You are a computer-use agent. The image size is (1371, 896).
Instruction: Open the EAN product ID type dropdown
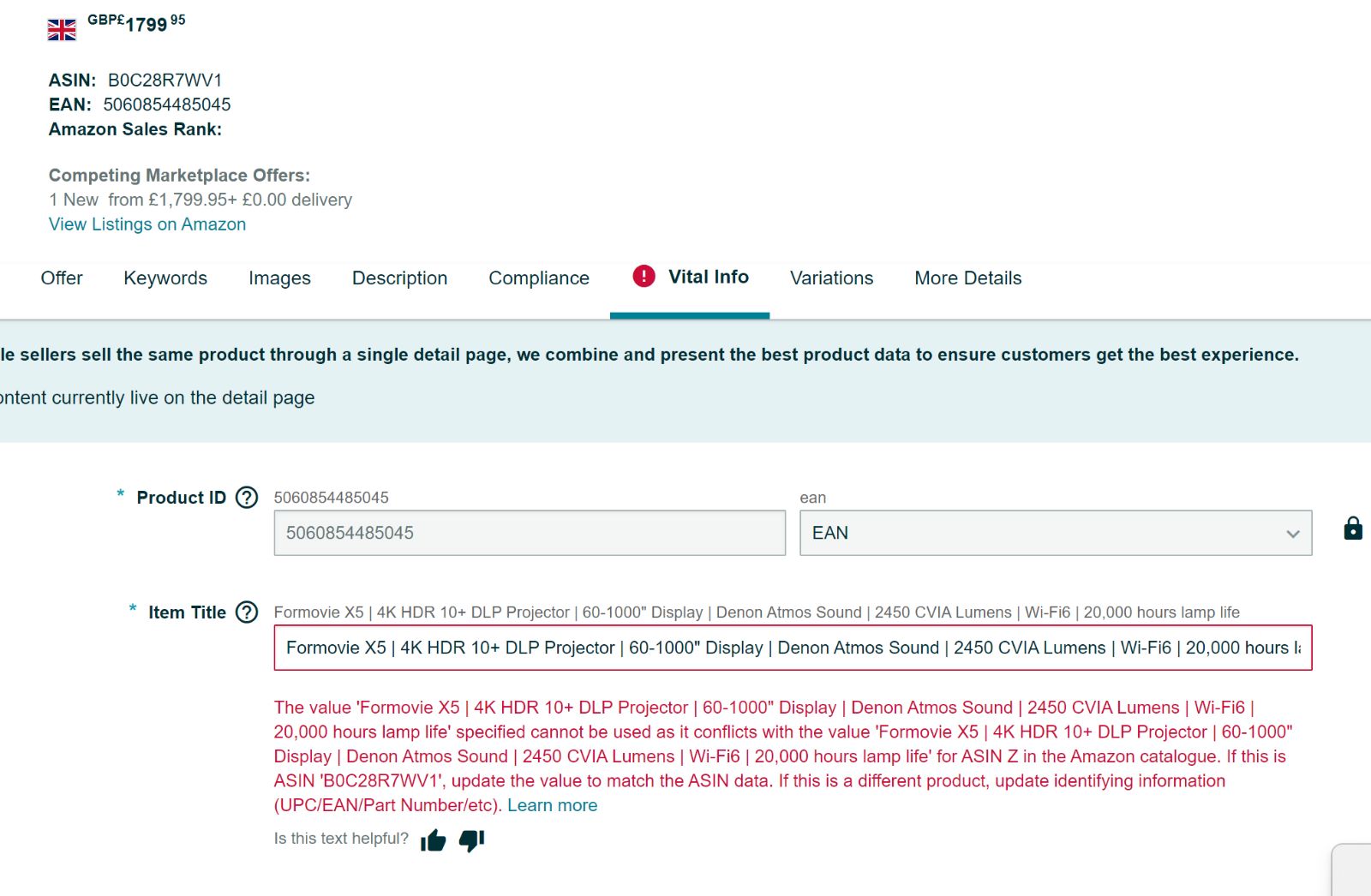1056,533
